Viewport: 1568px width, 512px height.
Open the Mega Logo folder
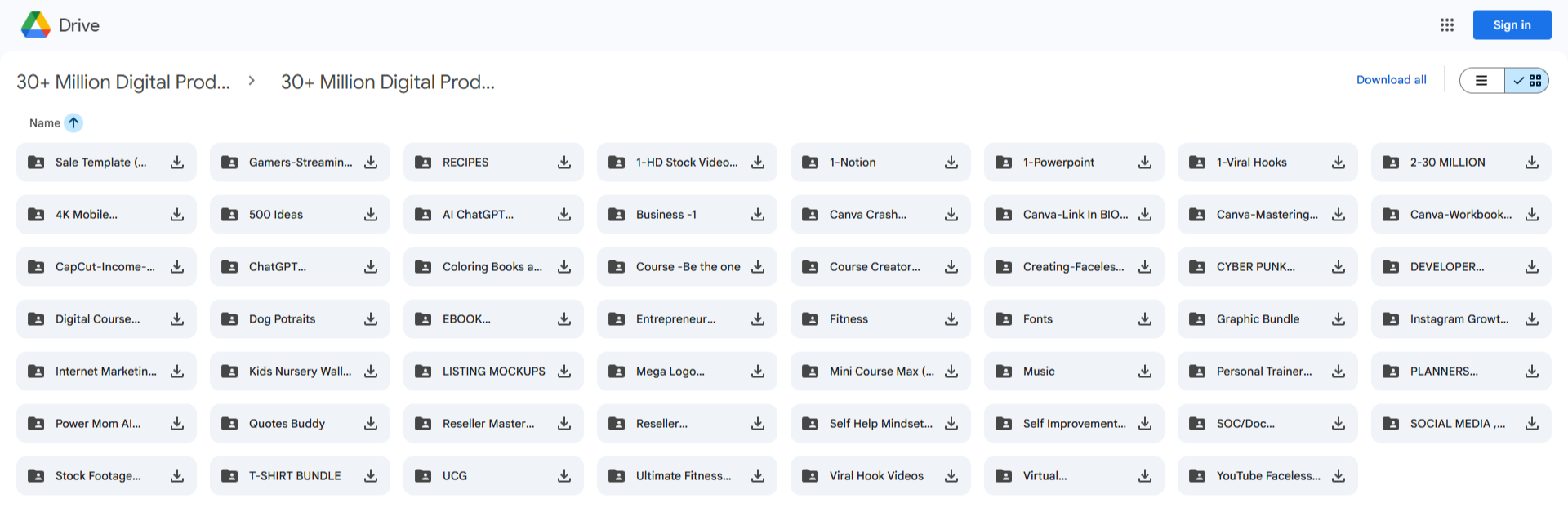tap(687, 372)
